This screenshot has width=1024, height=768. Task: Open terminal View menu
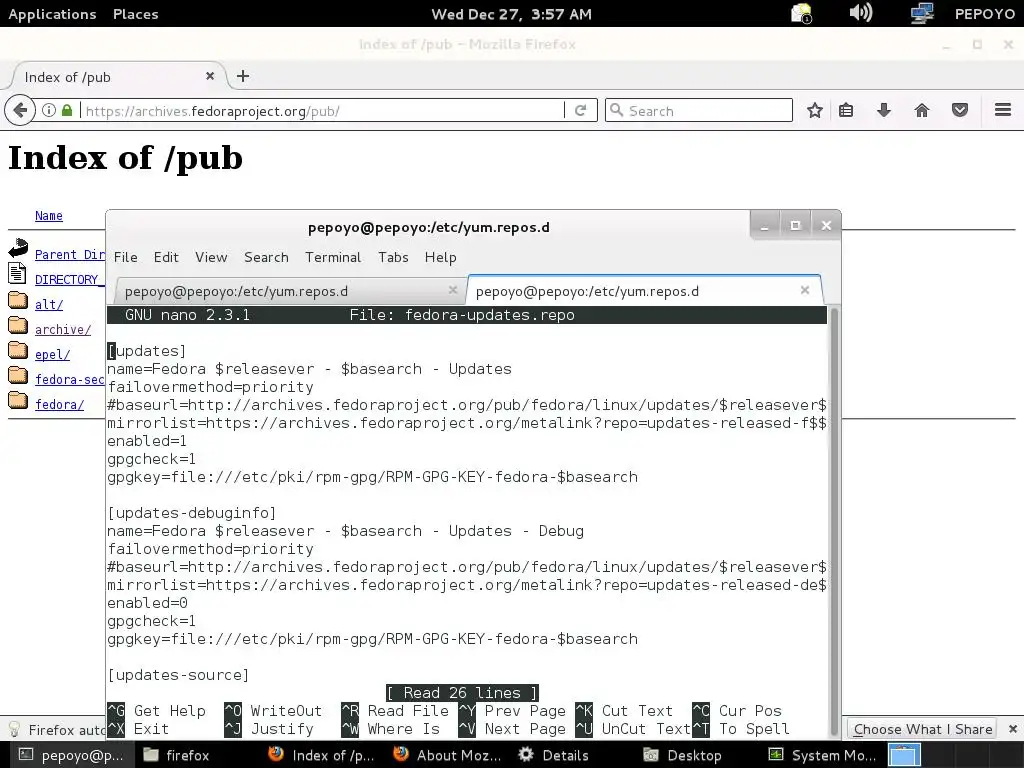211,257
